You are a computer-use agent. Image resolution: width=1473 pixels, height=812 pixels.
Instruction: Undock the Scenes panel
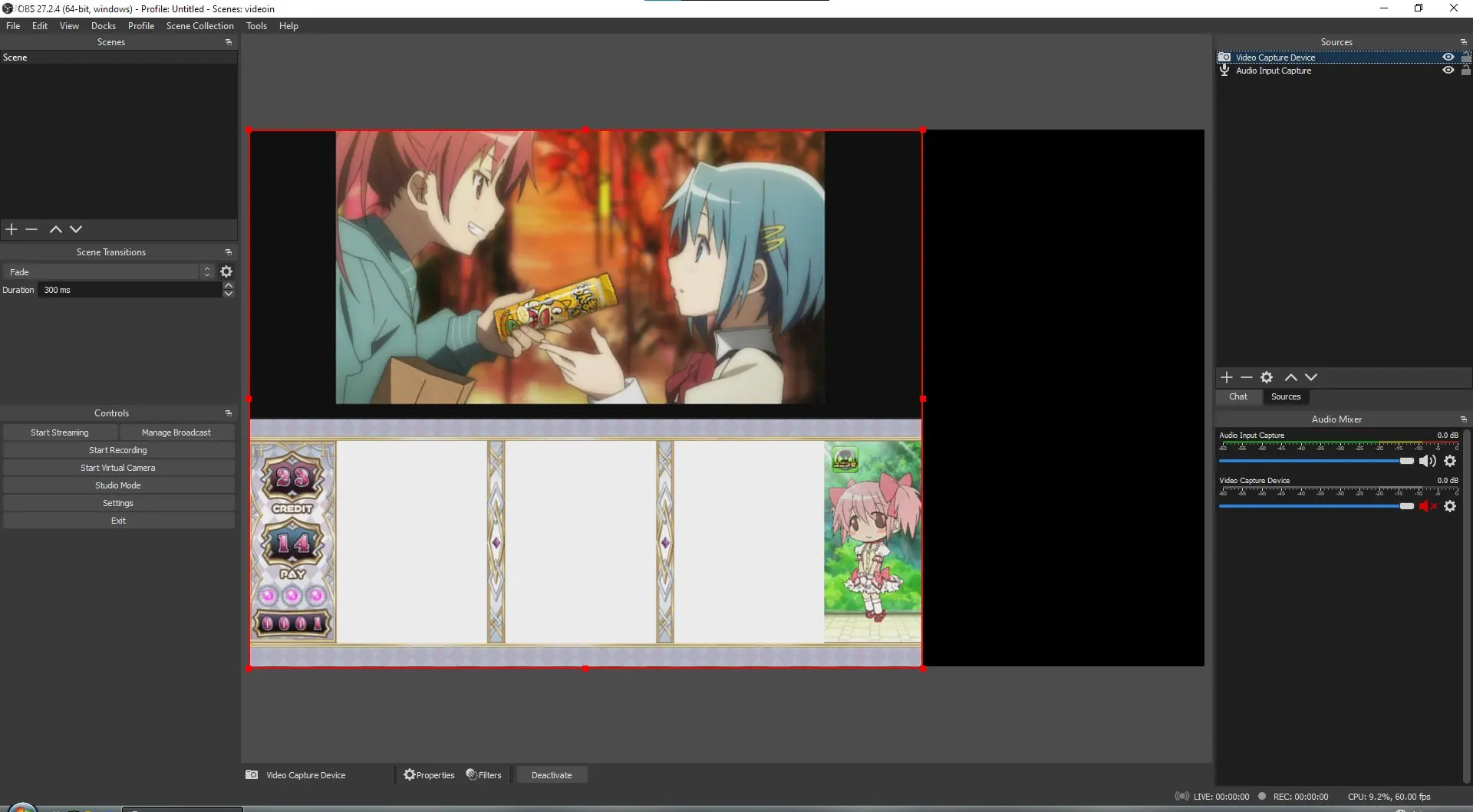tap(229, 42)
